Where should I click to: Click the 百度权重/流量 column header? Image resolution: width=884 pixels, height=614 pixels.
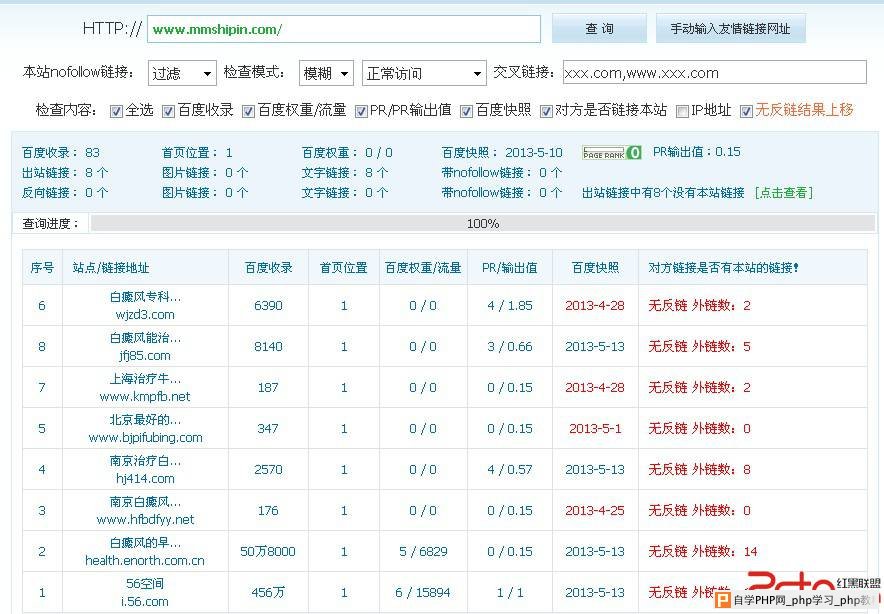[x=423, y=268]
